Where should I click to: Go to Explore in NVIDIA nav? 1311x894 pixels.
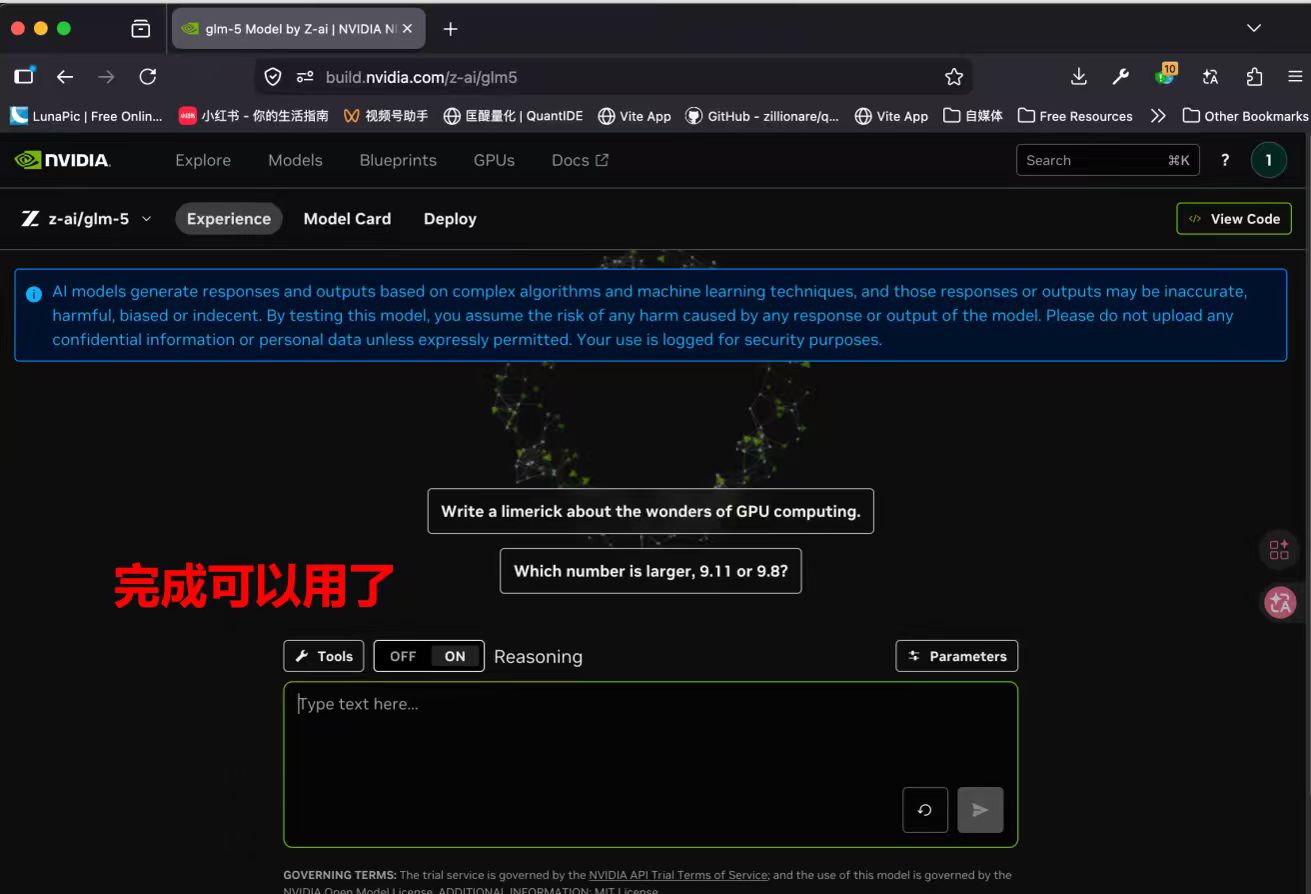click(203, 160)
